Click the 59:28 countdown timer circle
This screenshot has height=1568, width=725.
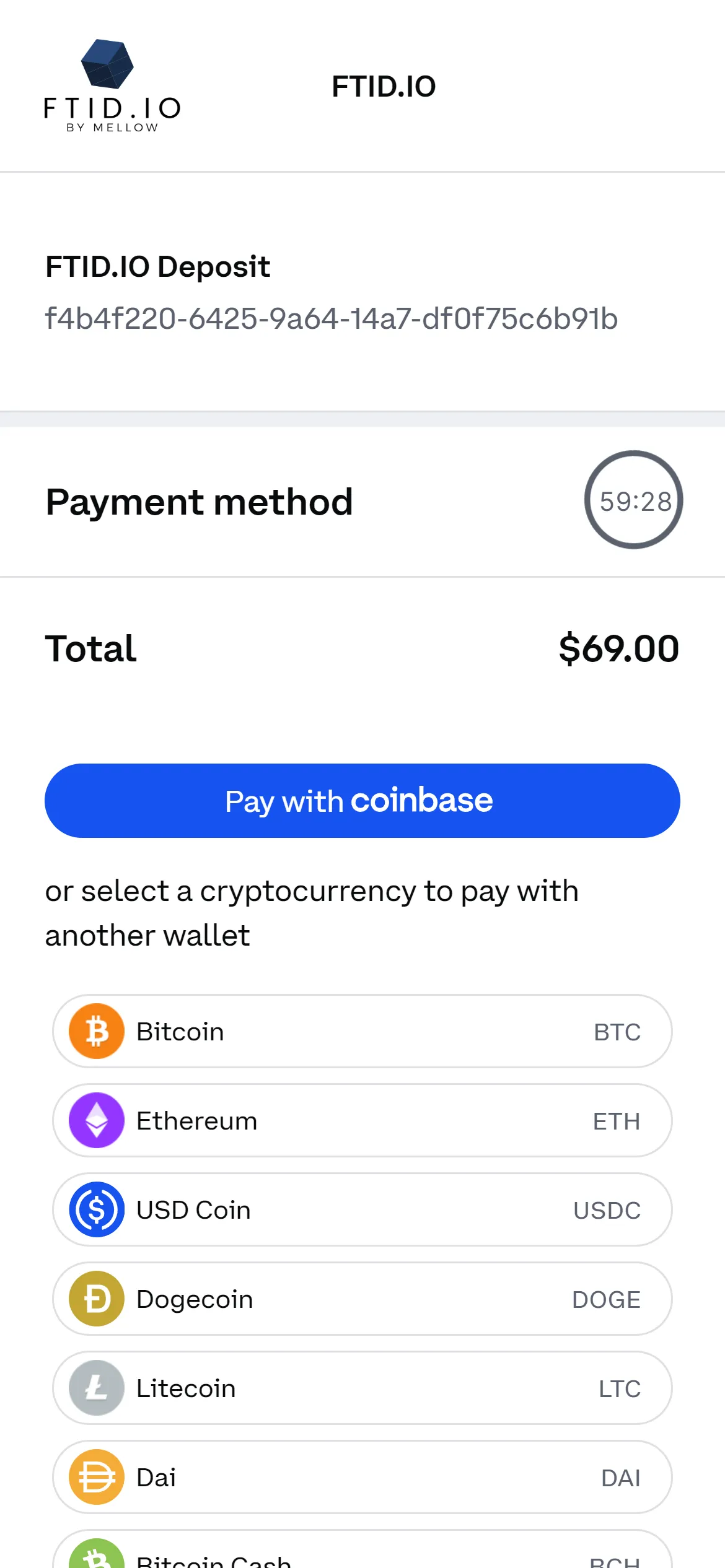633,502
